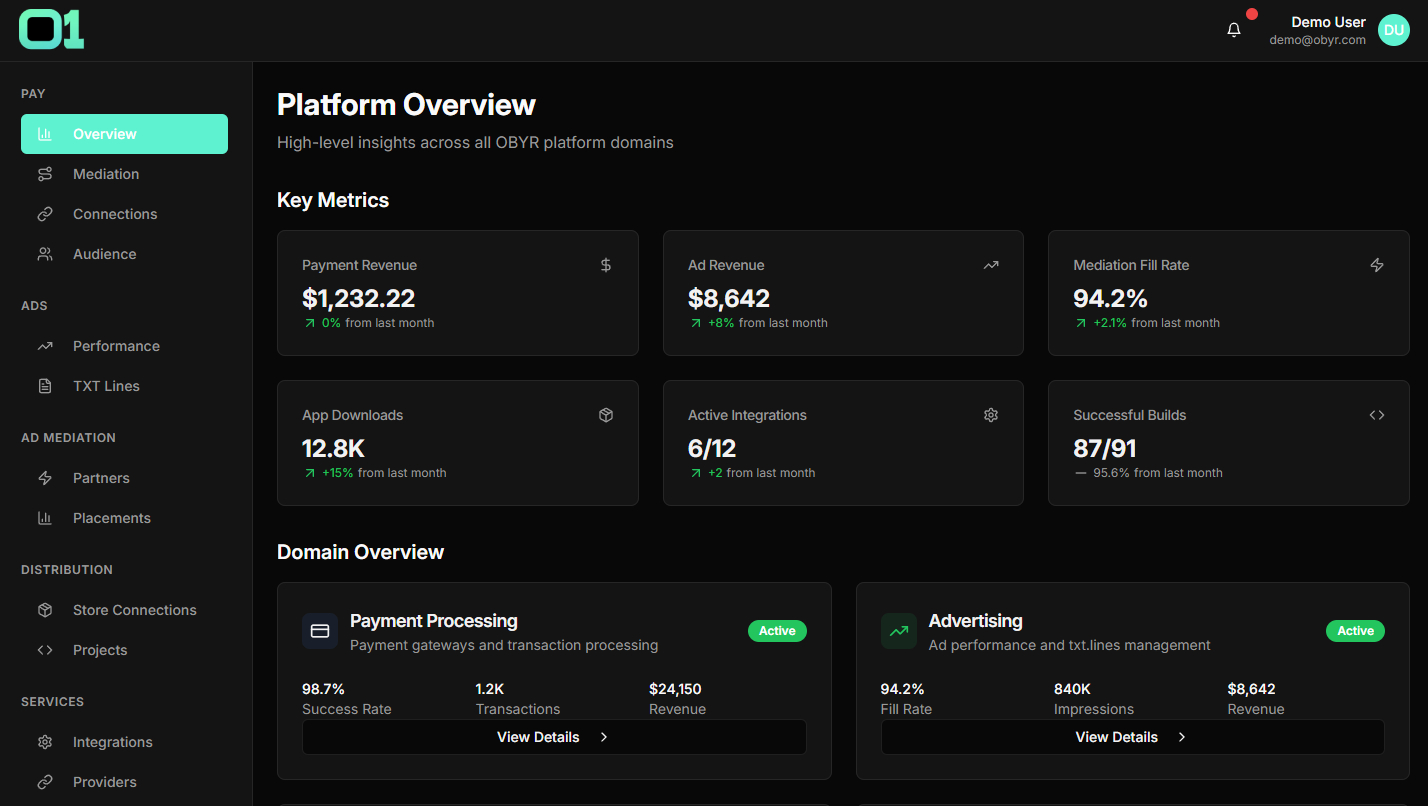
Task: Click the OBYR logo in header
Action: pyautogui.click(x=51, y=30)
